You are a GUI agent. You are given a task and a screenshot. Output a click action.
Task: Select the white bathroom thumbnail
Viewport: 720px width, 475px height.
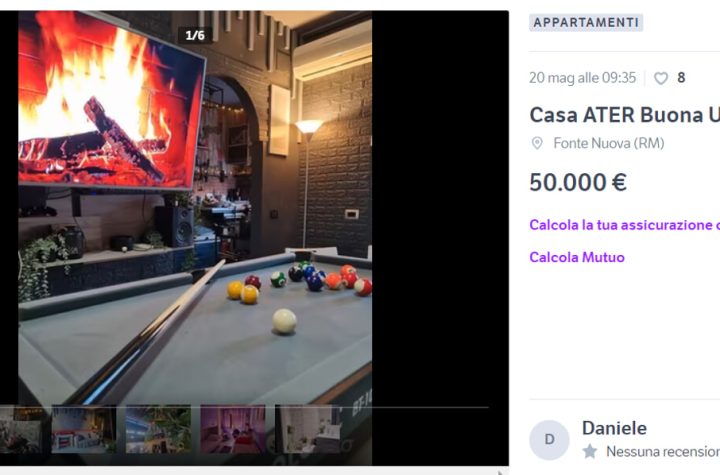pyautogui.click(x=308, y=429)
